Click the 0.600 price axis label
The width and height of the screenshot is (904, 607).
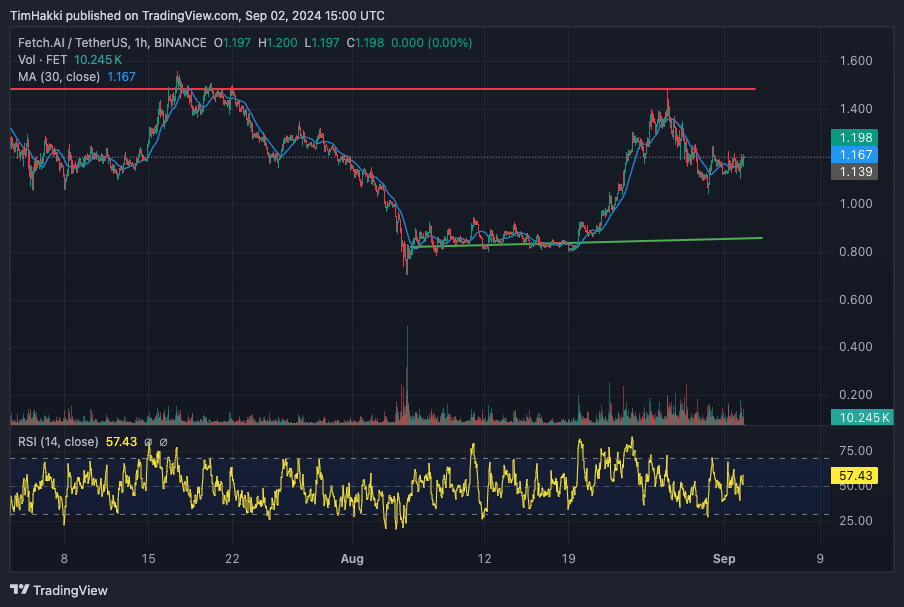(x=856, y=300)
